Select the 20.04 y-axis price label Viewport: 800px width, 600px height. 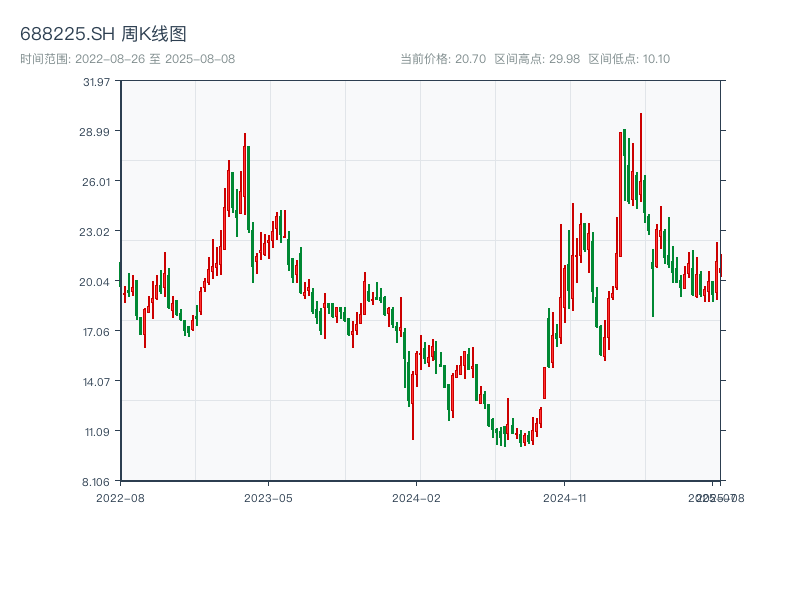click(95, 281)
